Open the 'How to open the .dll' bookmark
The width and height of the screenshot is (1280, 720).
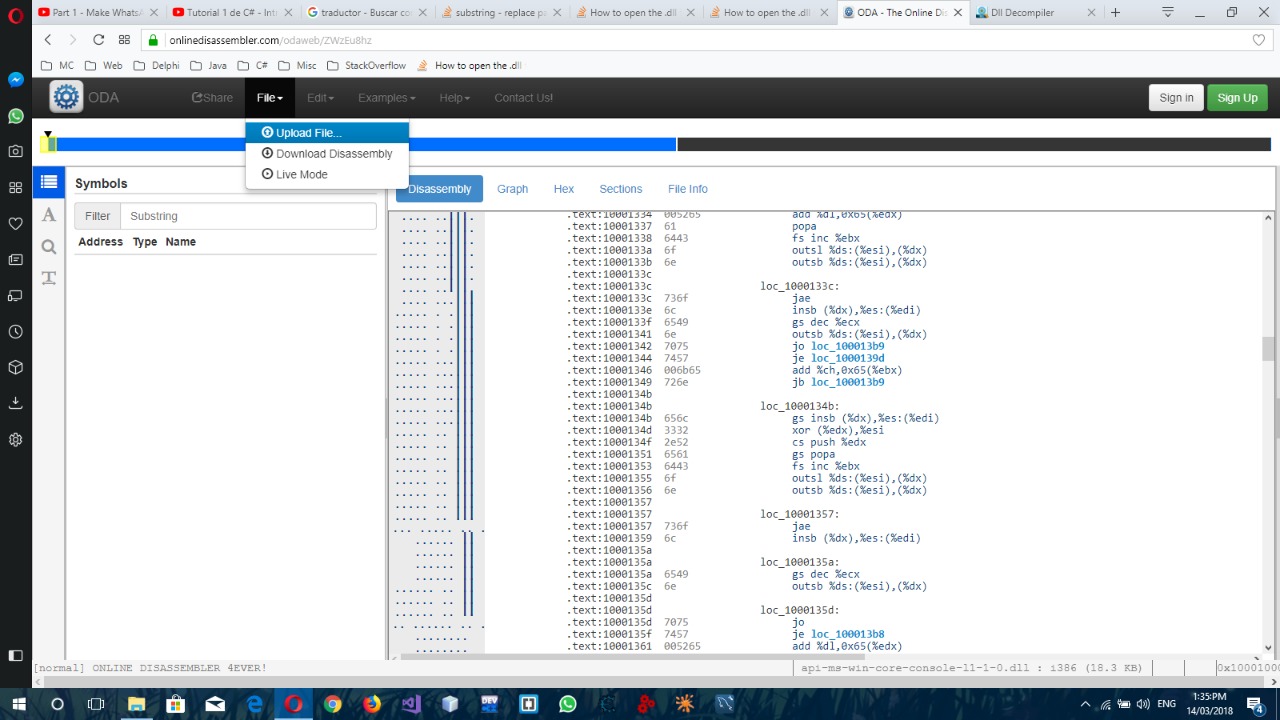[x=470, y=65]
